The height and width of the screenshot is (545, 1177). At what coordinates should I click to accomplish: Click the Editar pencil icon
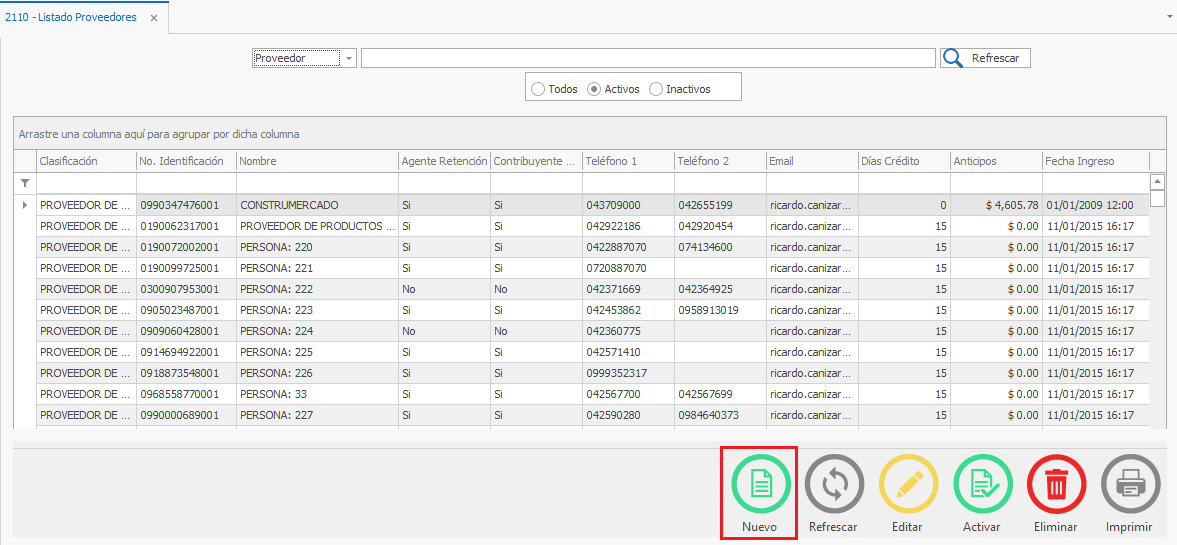pos(908,485)
